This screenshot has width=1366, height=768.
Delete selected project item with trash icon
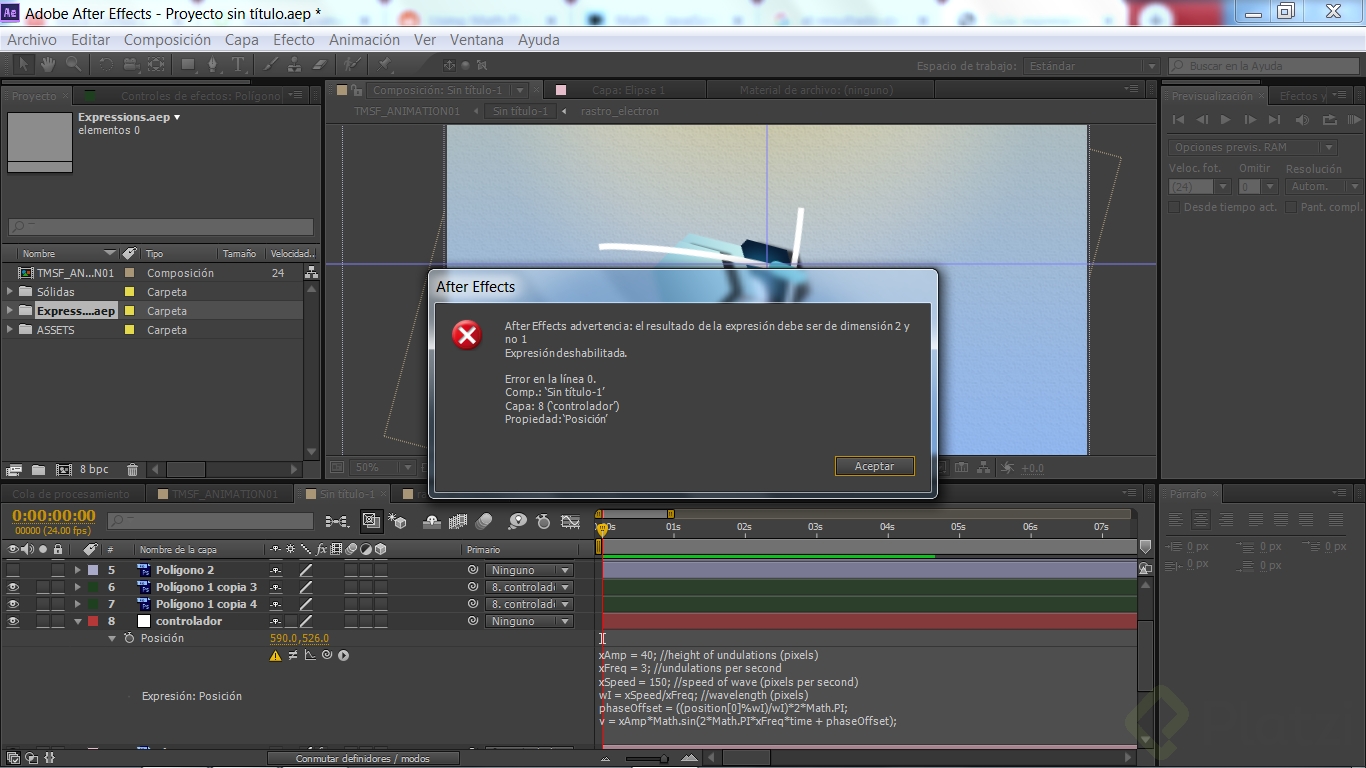[132, 469]
